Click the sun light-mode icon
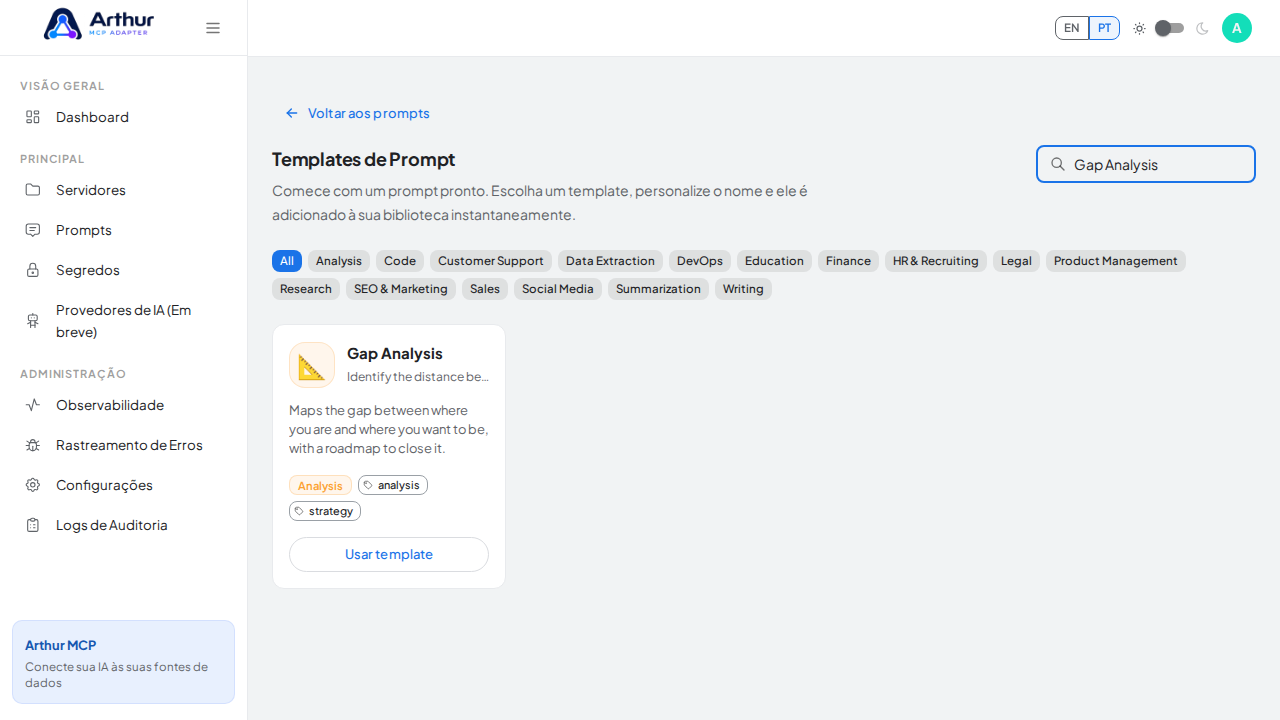This screenshot has height=720, width=1280. (x=1139, y=28)
